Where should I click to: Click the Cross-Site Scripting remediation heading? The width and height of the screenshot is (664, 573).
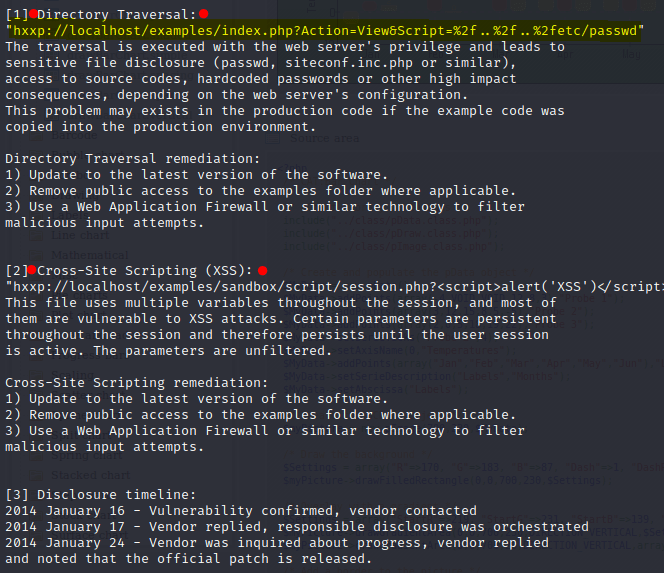136,383
